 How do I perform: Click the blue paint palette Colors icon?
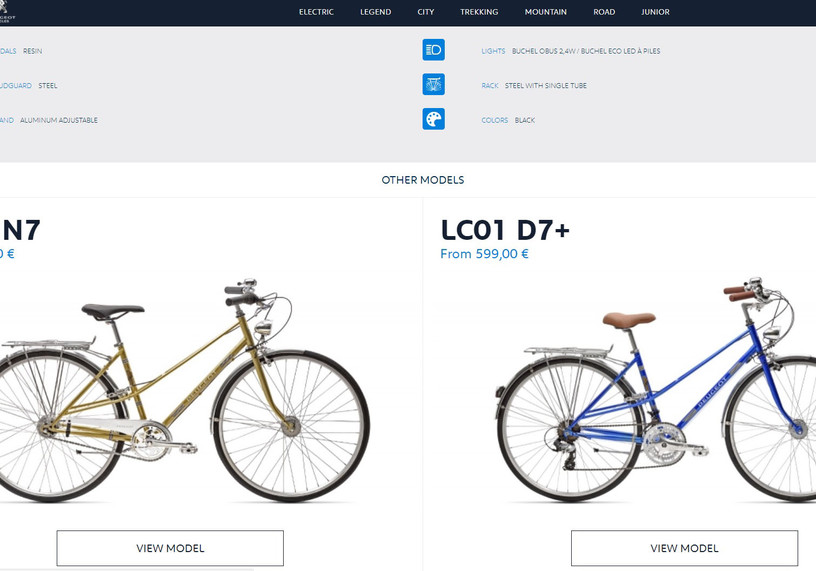(x=434, y=119)
